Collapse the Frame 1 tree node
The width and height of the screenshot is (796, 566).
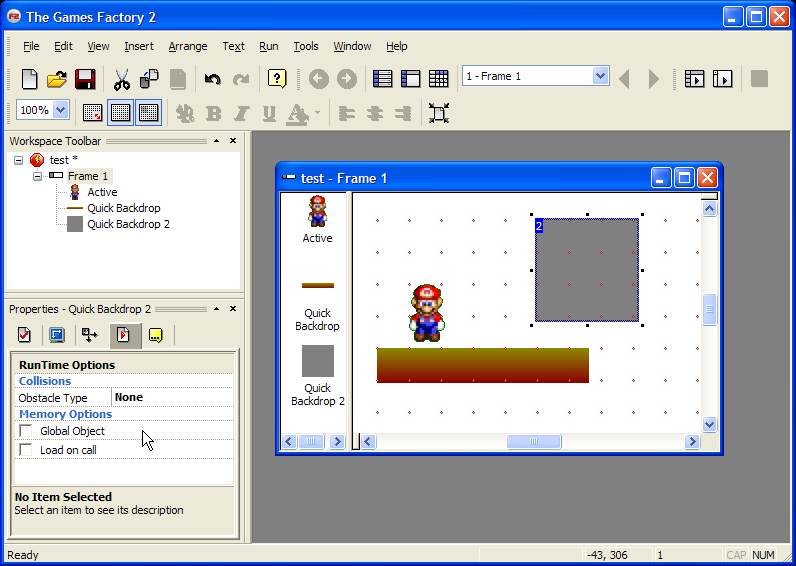(38, 177)
